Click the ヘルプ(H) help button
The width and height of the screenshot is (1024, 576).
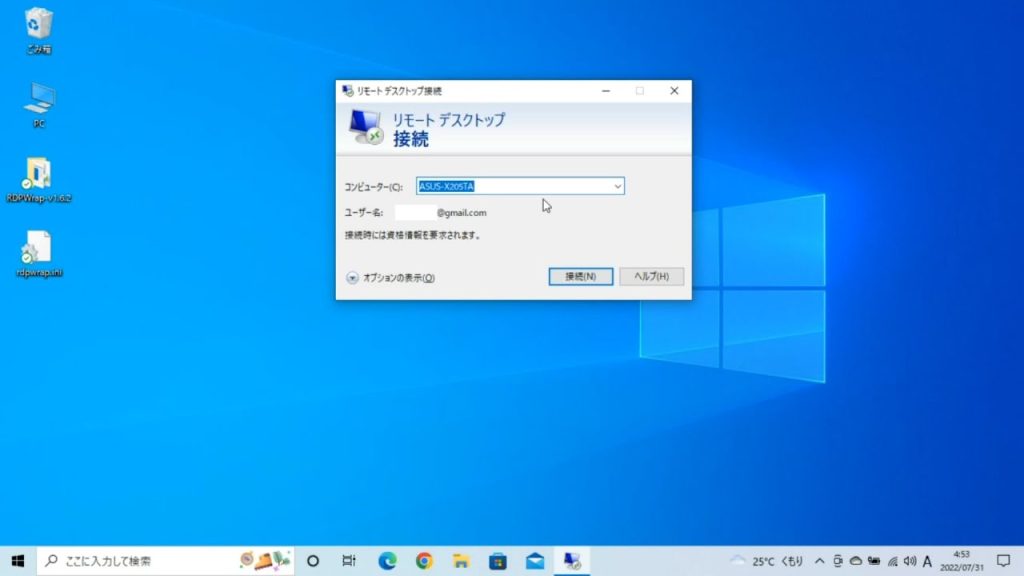651,276
